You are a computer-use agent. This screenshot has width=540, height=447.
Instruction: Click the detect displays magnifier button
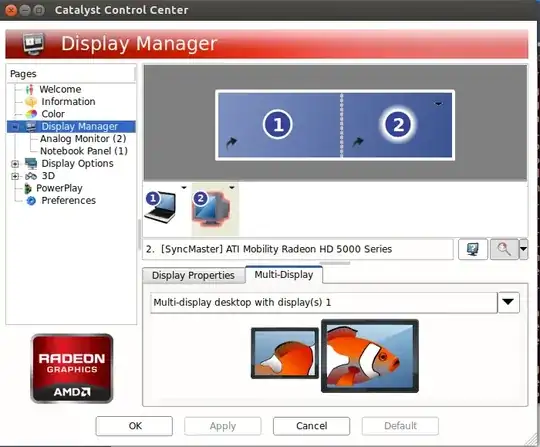point(504,249)
